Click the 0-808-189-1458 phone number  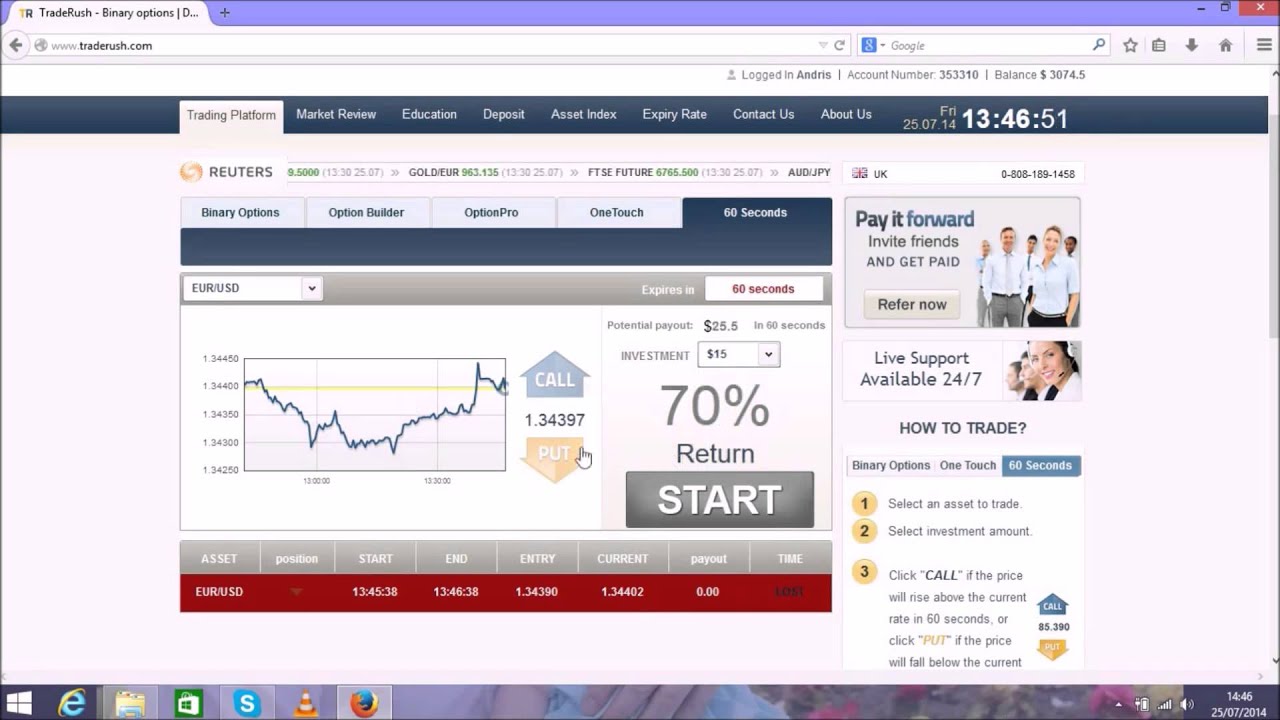pyautogui.click(x=1038, y=174)
